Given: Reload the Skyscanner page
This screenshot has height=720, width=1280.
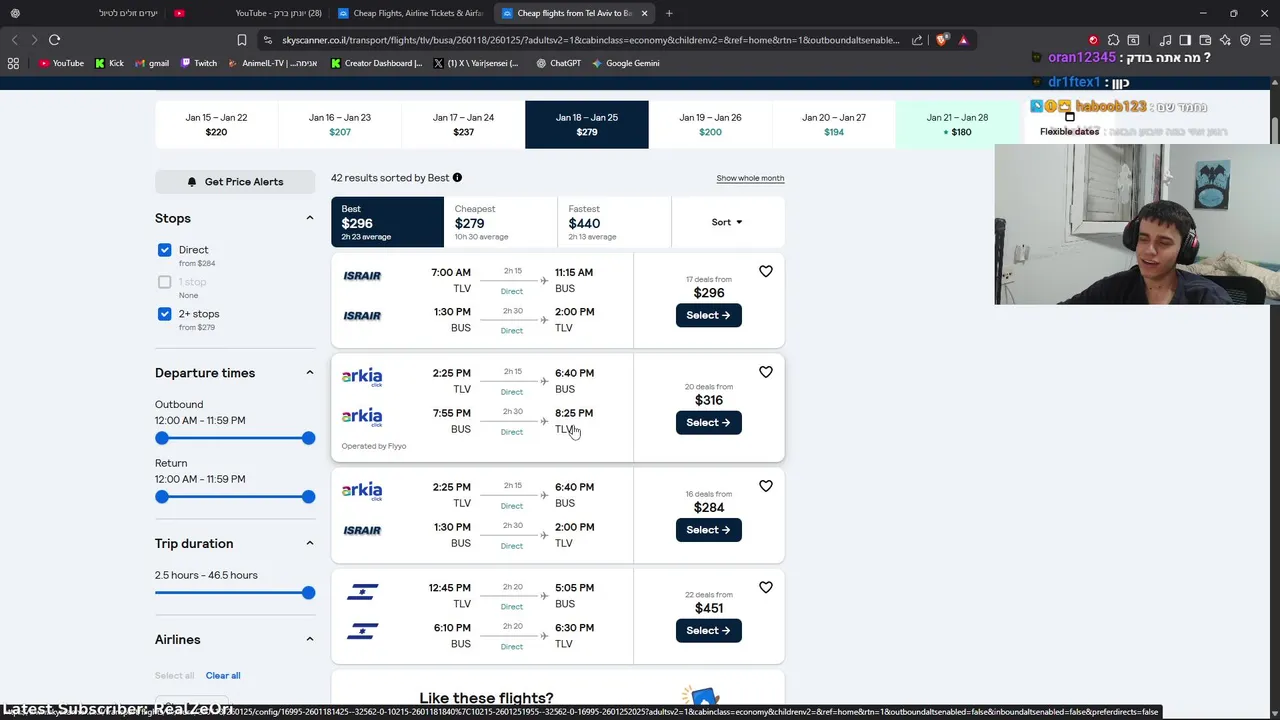Looking at the screenshot, I should pyautogui.click(x=54, y=40).
